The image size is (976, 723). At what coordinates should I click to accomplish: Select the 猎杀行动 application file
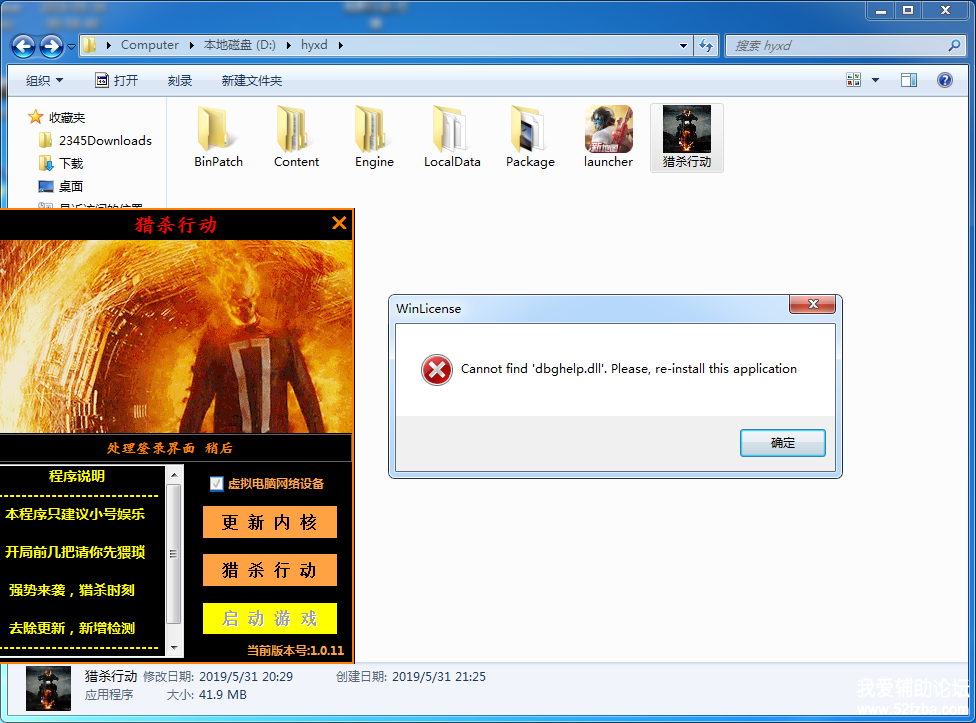pyautogui.click(x=687, y=137)
